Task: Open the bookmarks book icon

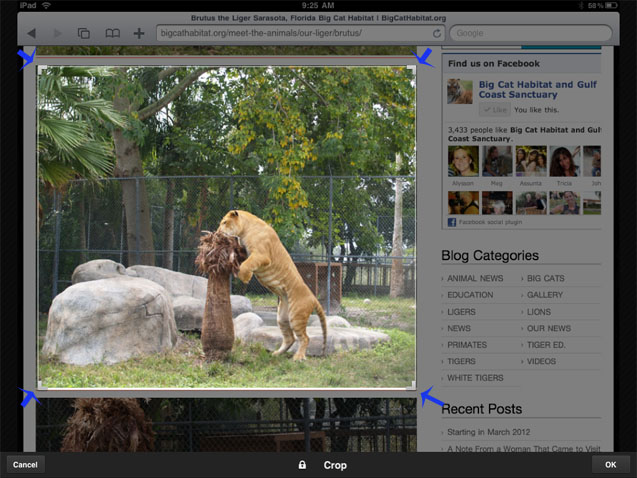Action: click(113, 33)
